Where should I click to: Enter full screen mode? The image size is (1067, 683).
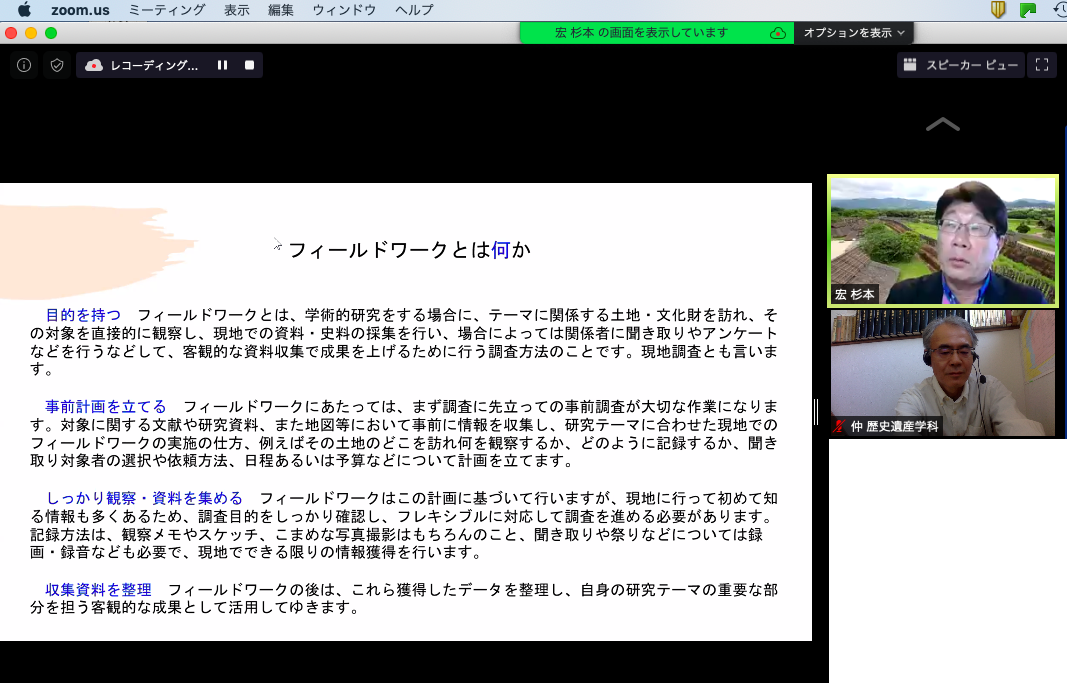tap(1042, 65)
